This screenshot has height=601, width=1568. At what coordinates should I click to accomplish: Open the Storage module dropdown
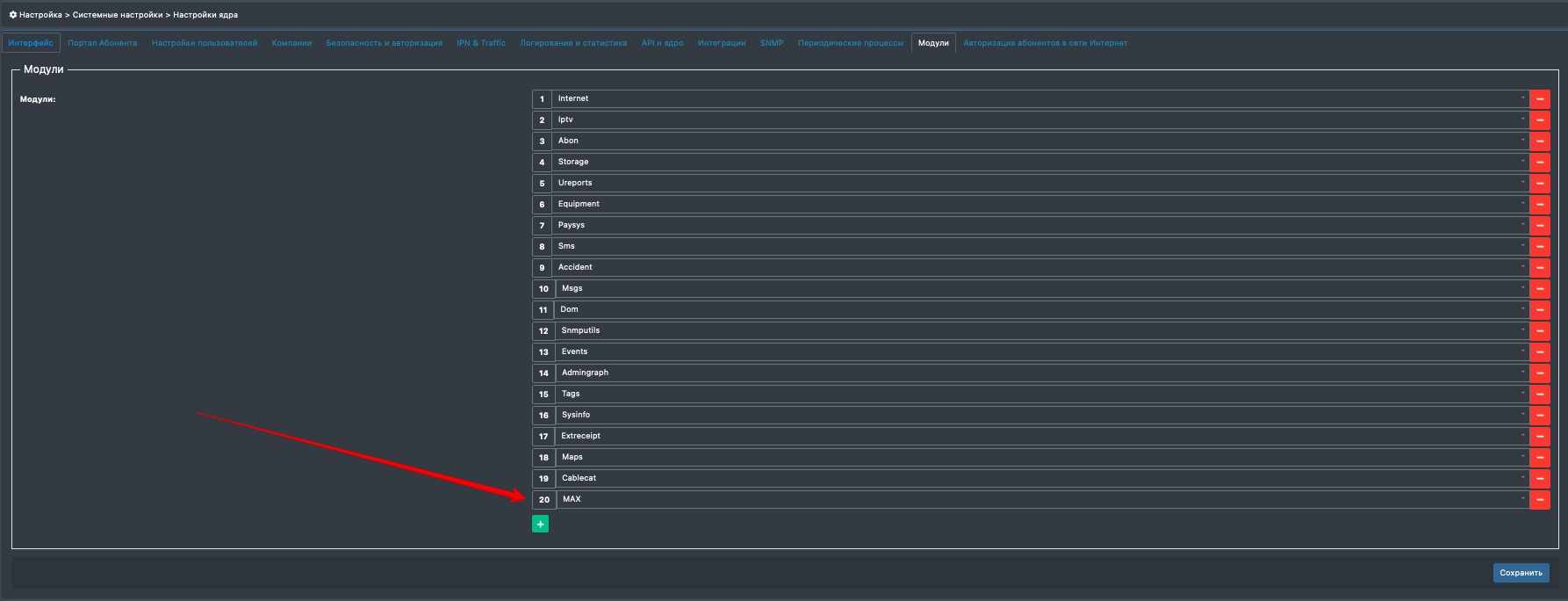[1040, 163]
